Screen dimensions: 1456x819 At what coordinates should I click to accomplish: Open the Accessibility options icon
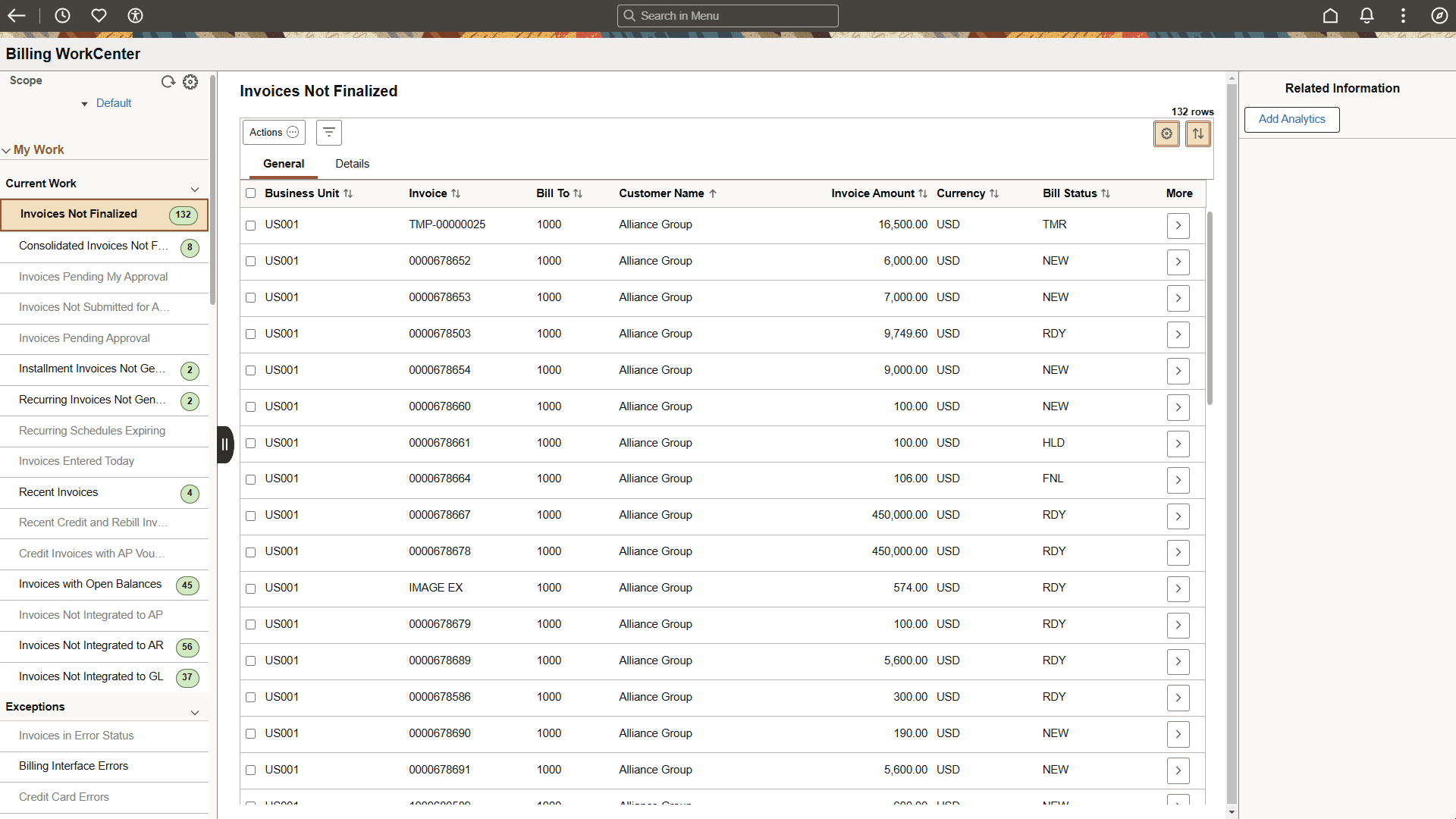pos(135,15)
